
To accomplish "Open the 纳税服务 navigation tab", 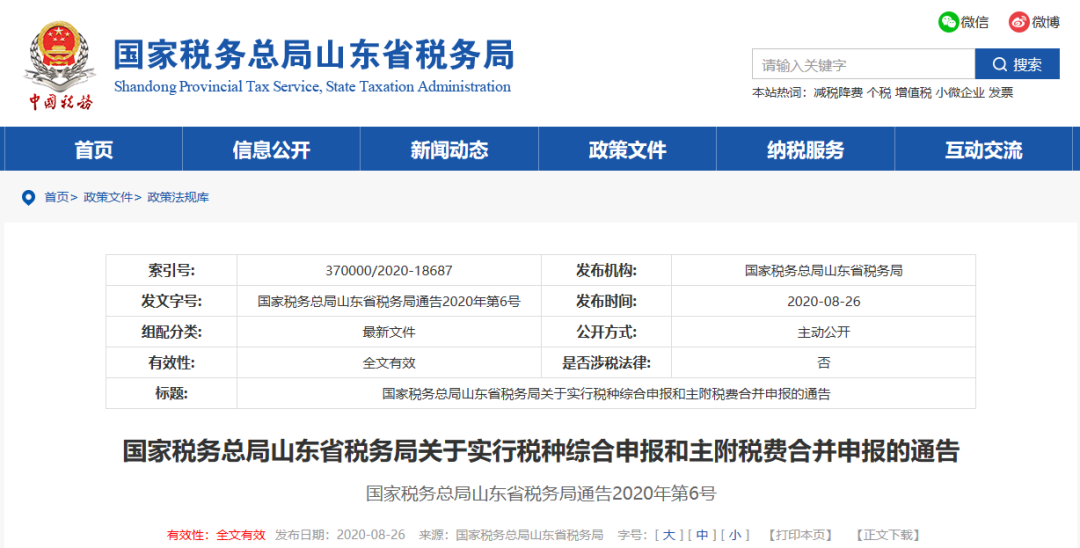I will [805, 149].
